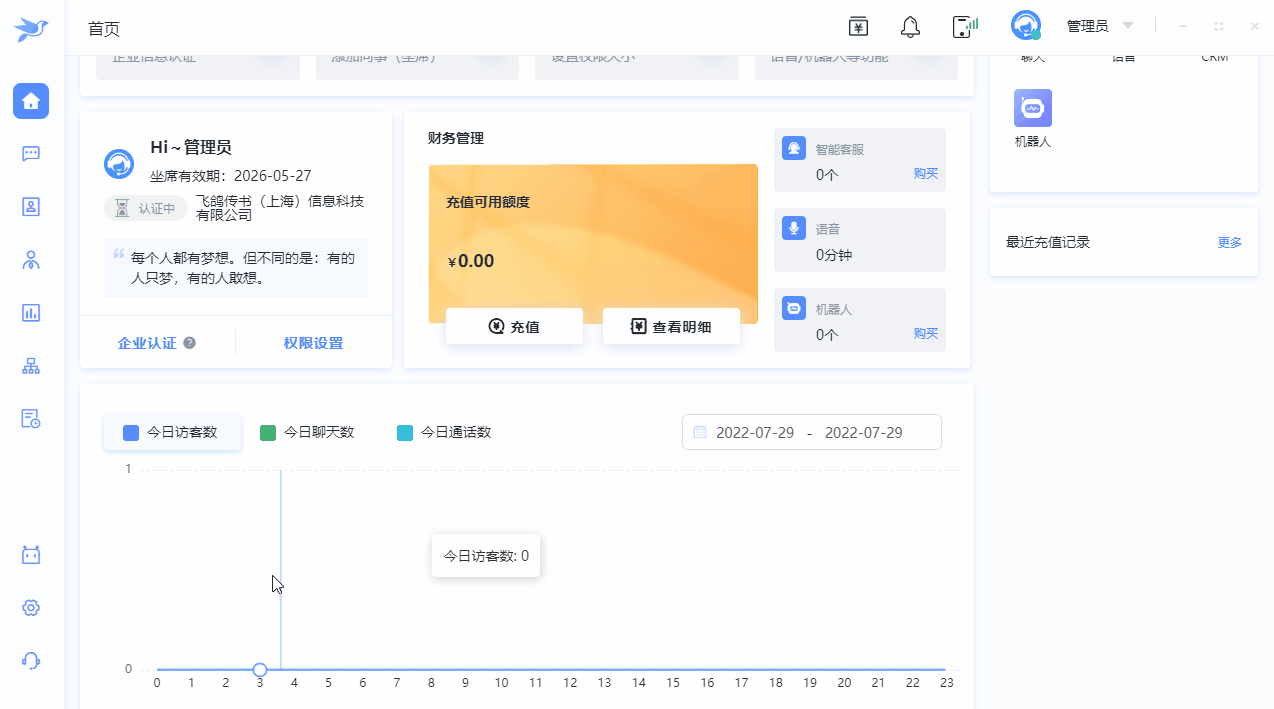Open the start date picker field

[x=755, y=433]
